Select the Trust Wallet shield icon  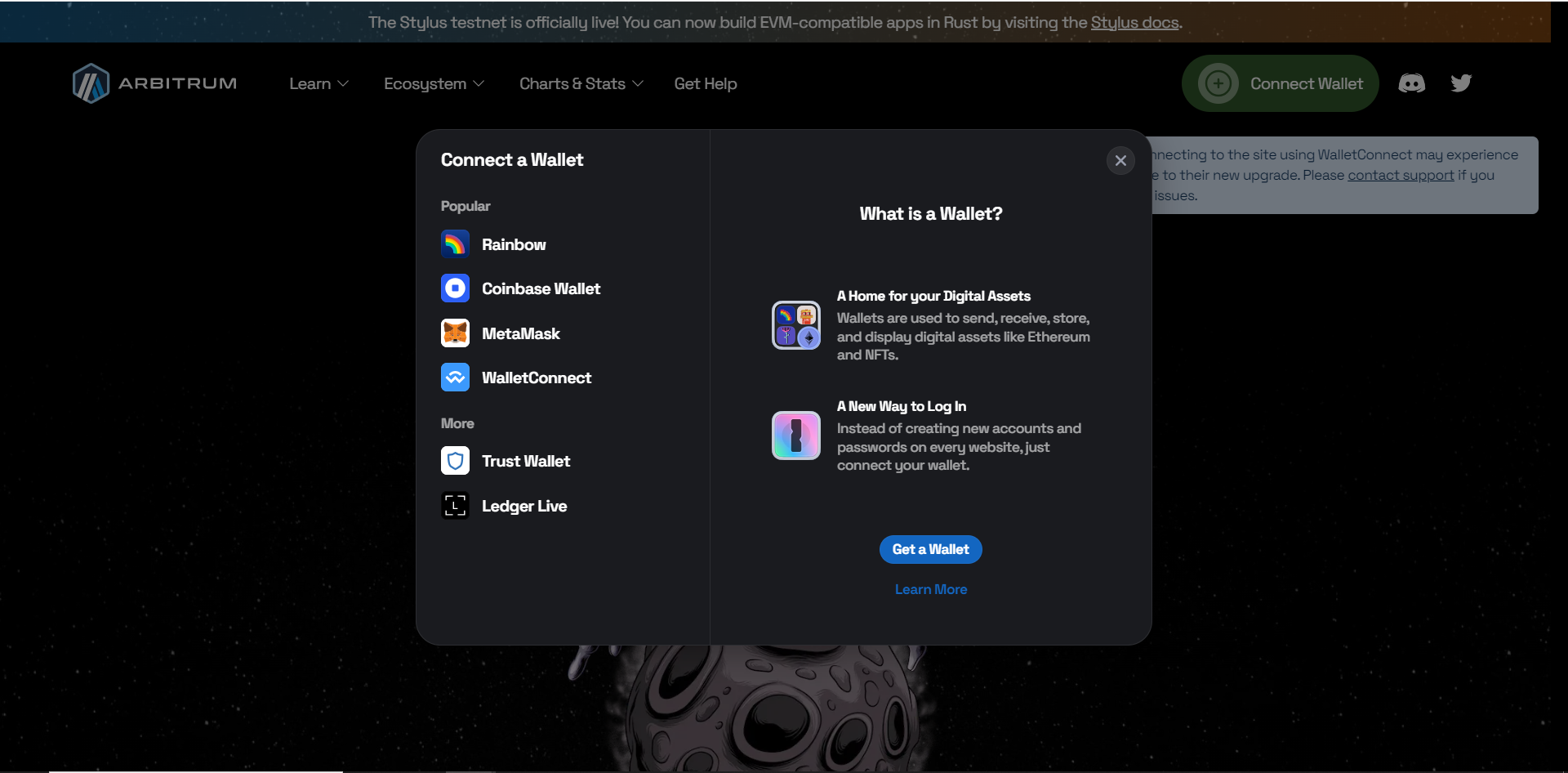pyautogui.click(x=455, y=461)
